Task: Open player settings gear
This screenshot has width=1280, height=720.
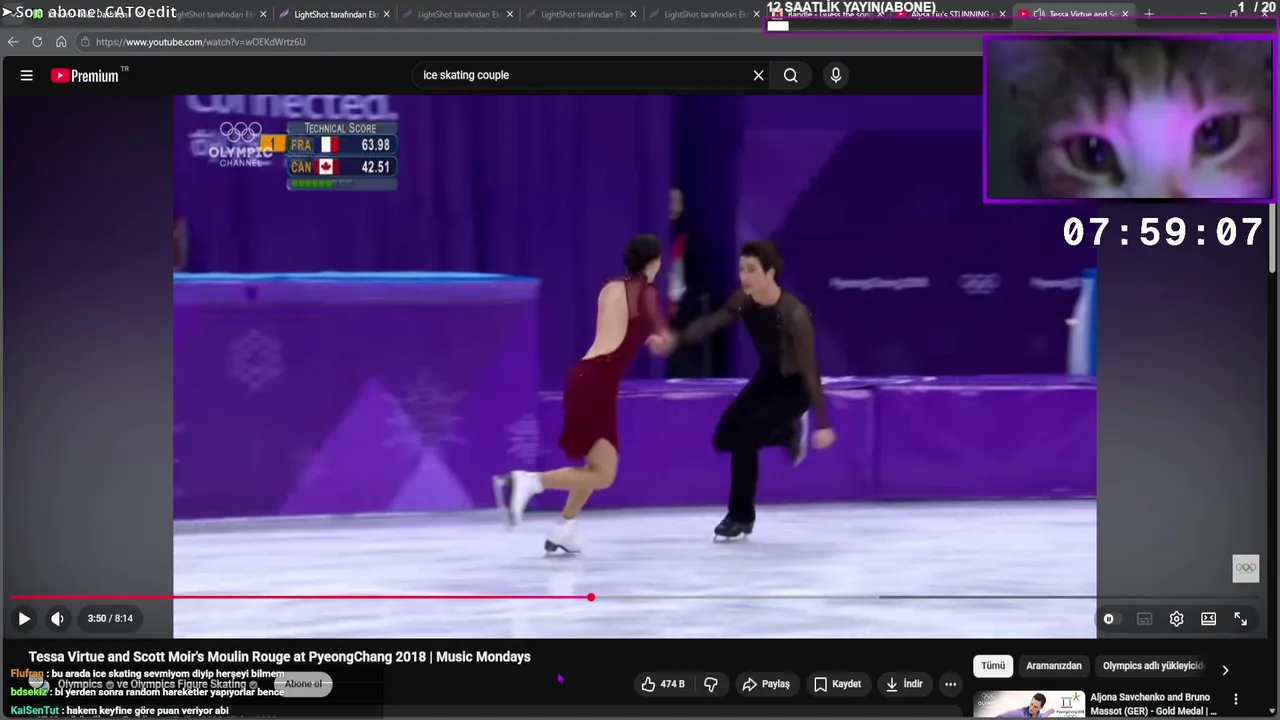Action: 1177,619
